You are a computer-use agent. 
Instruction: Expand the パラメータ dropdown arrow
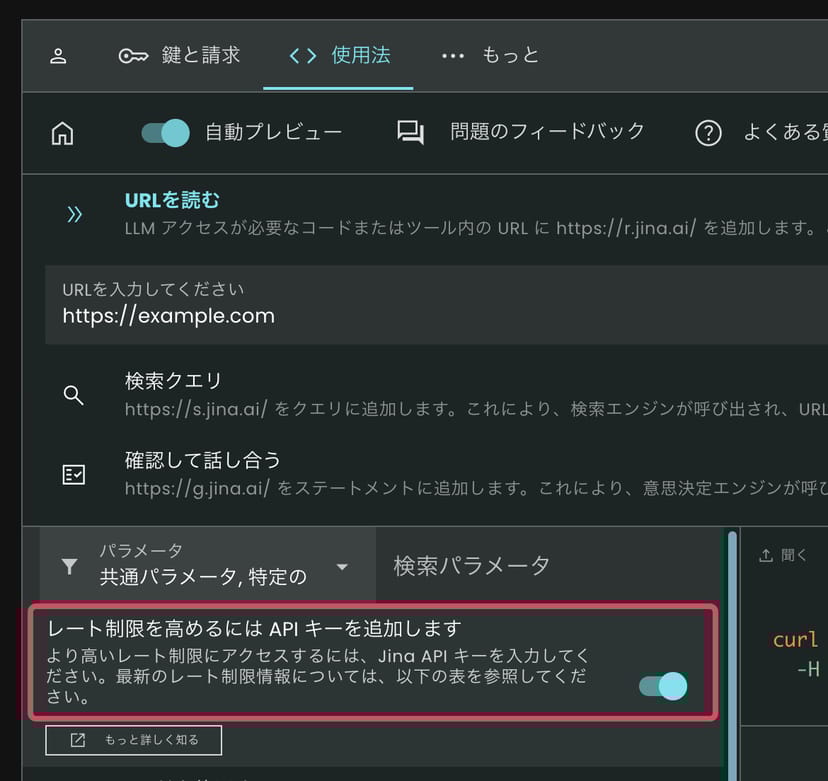coord(342,567)
